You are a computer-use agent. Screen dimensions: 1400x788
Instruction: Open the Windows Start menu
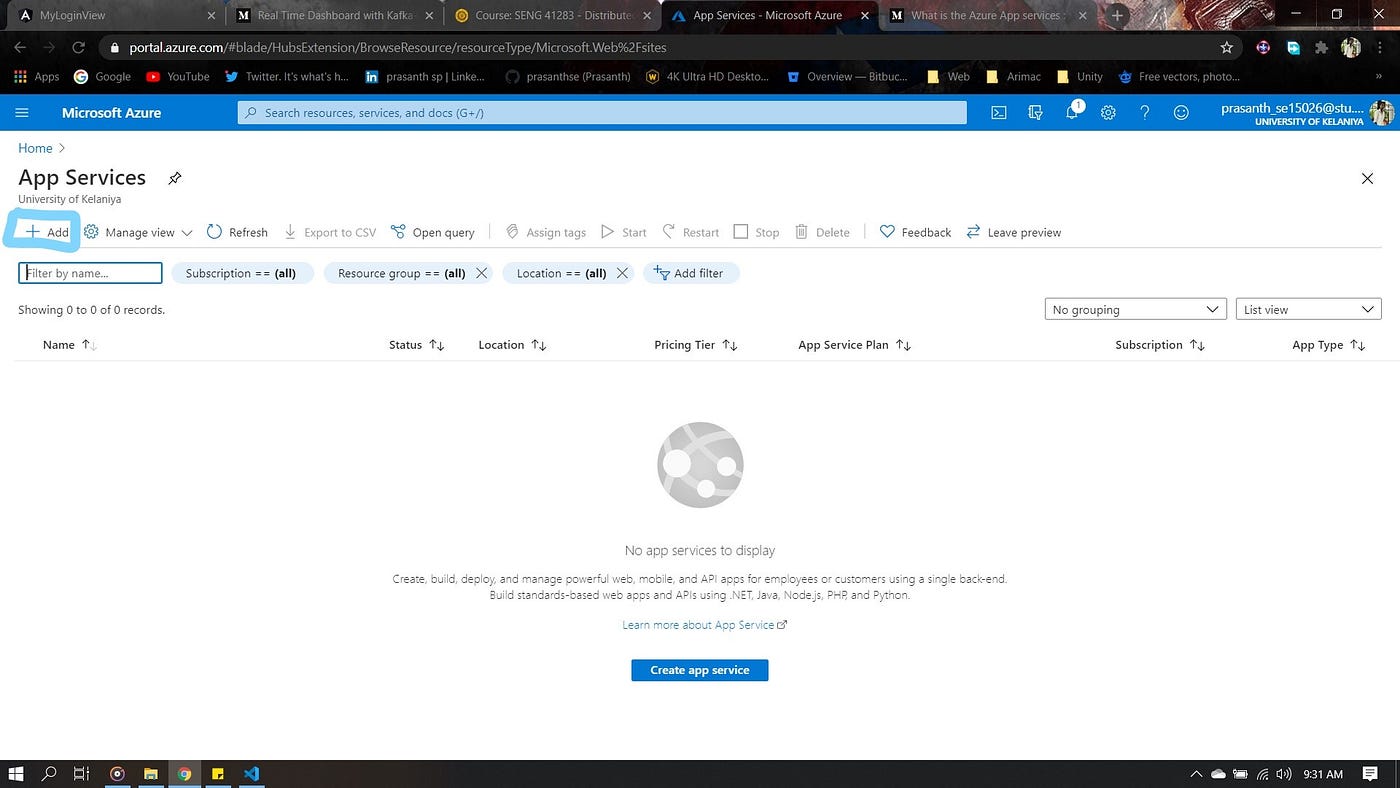tap(16, 774)
